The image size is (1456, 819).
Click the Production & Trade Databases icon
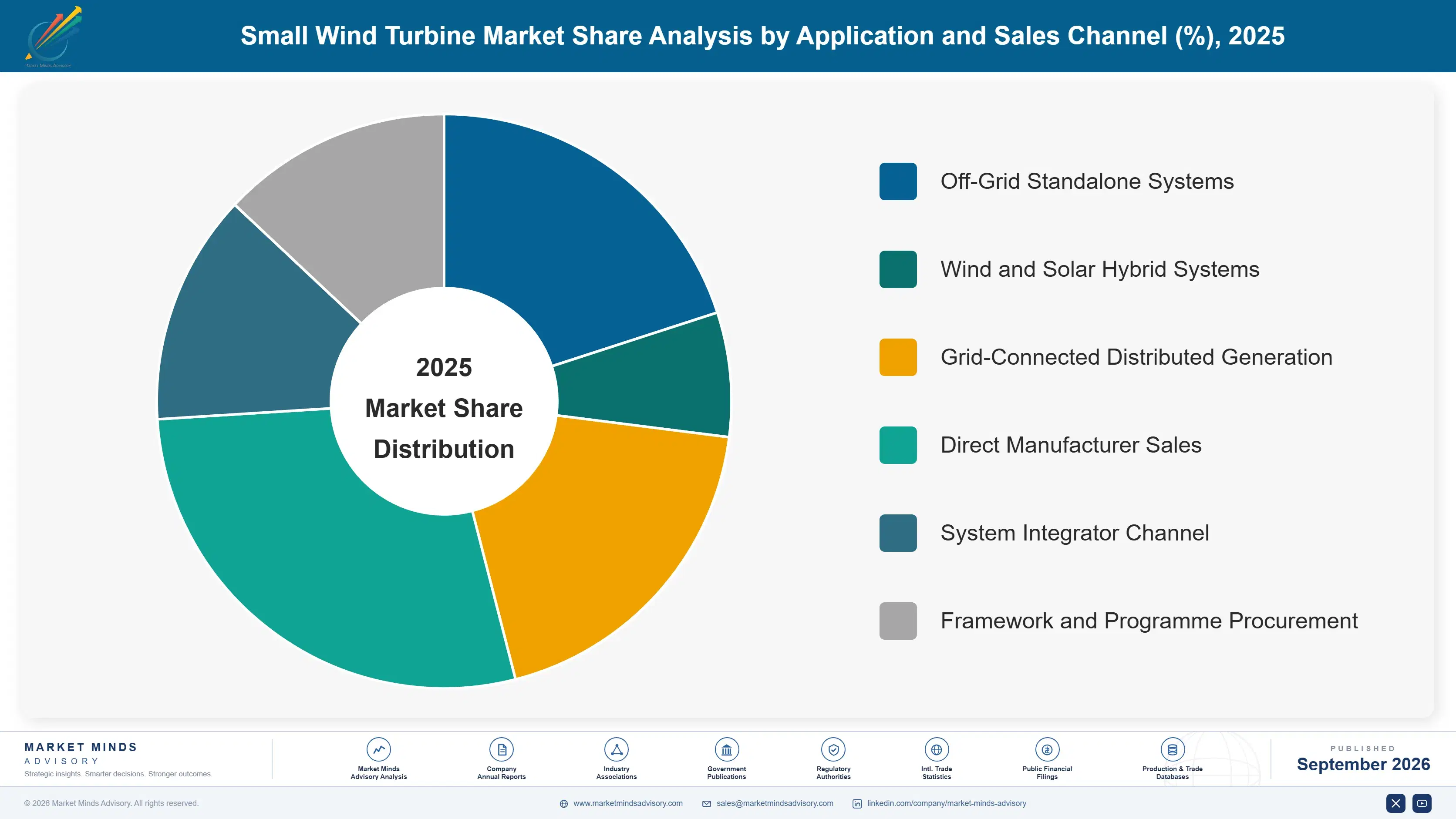point(1172,749)
